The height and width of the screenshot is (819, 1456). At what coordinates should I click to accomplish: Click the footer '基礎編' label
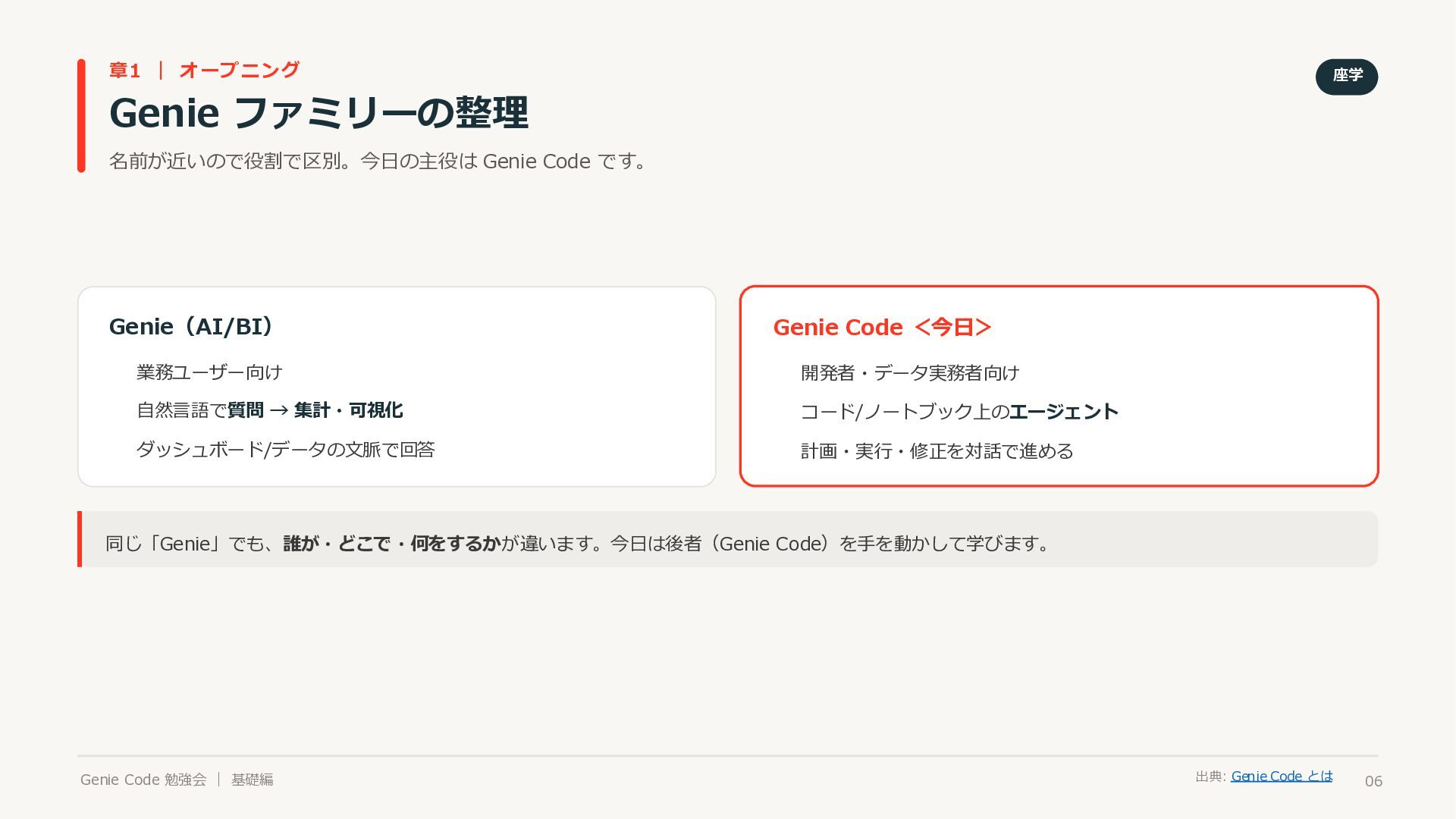coord(253,780)
